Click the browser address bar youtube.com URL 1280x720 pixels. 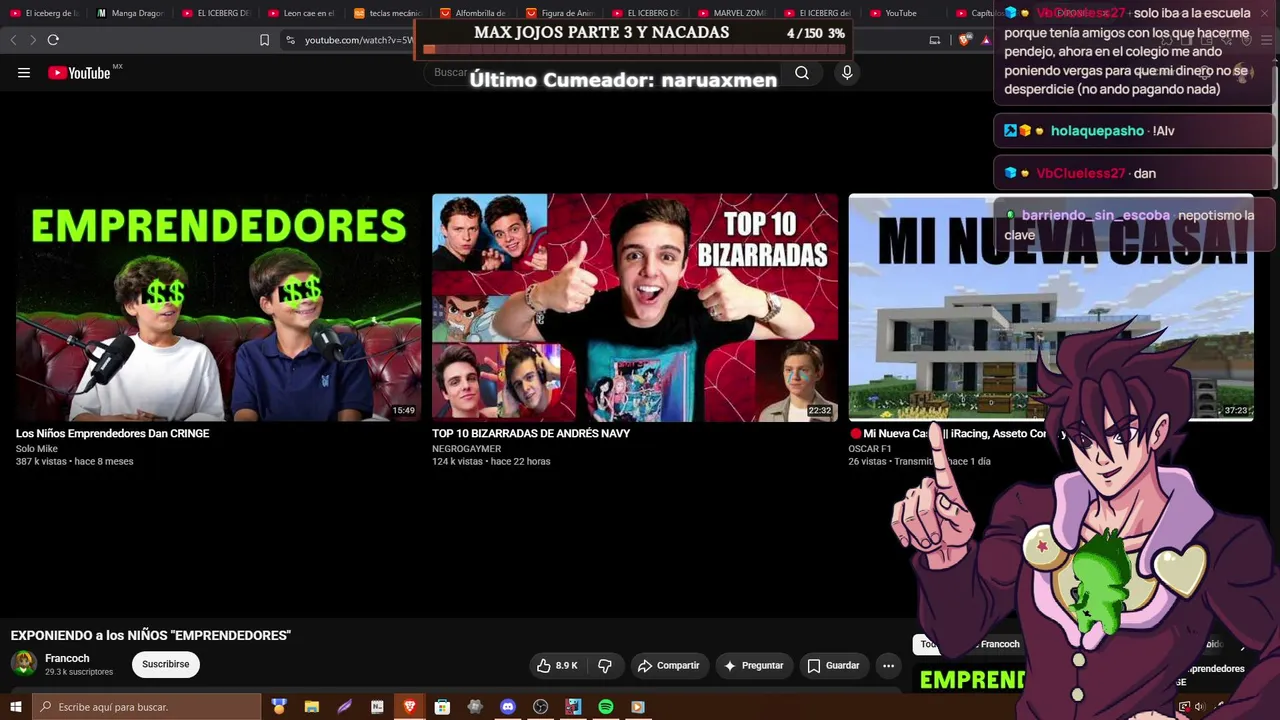(358, 40)
